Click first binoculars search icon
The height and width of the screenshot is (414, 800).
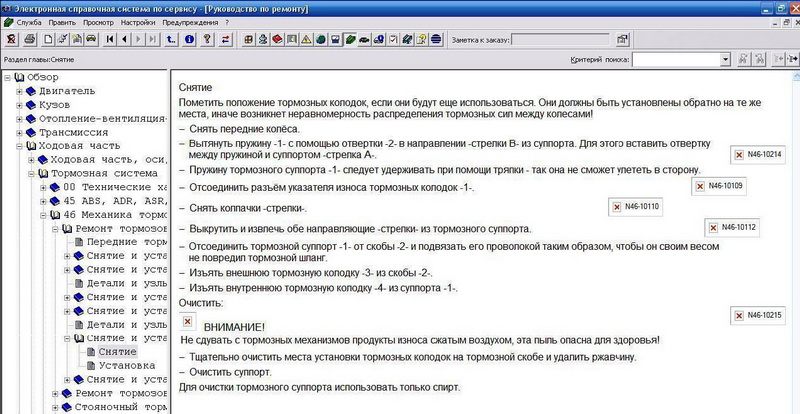[x=744, y=59]
